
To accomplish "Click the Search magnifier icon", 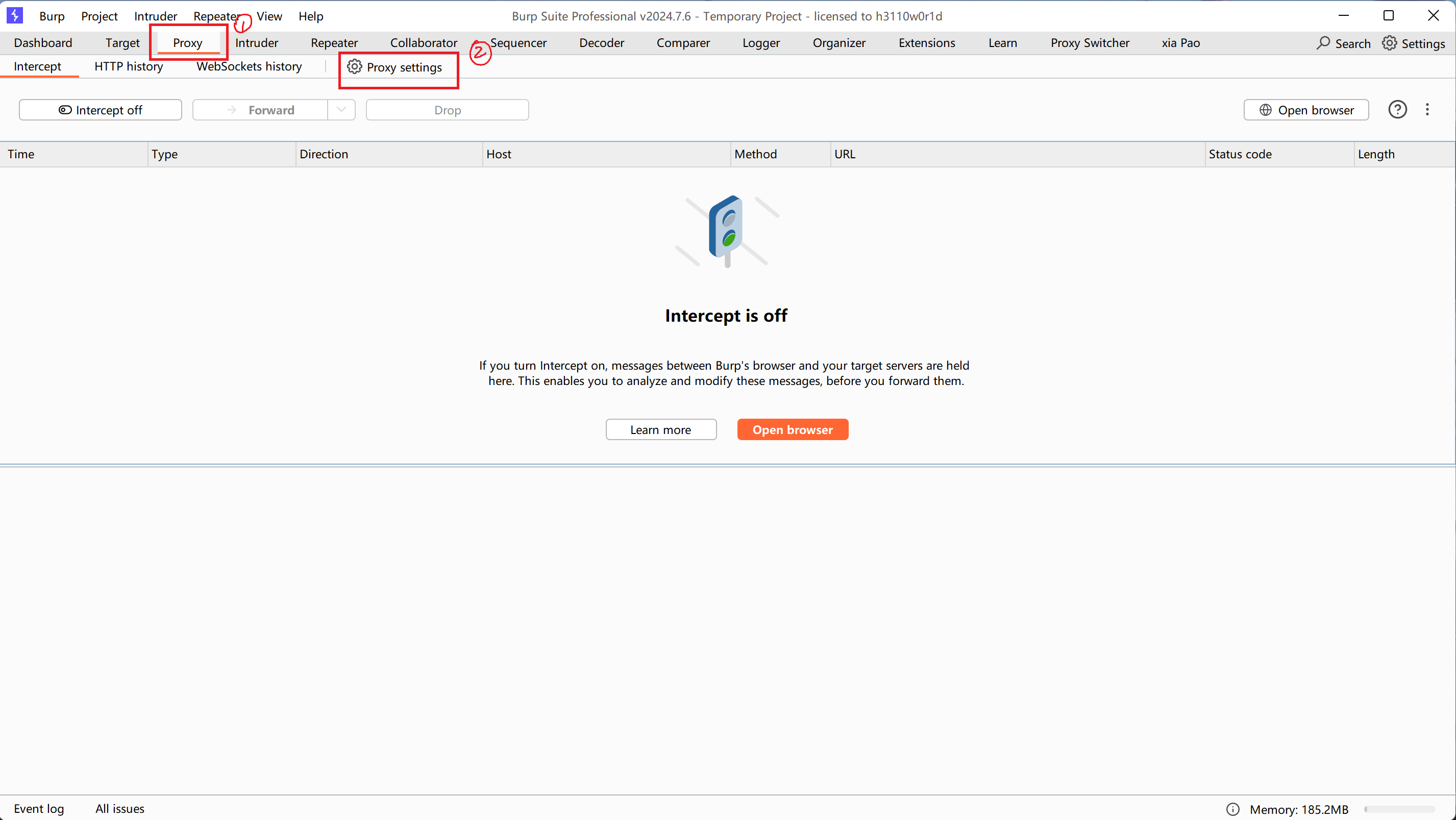I will (1323, 43).
